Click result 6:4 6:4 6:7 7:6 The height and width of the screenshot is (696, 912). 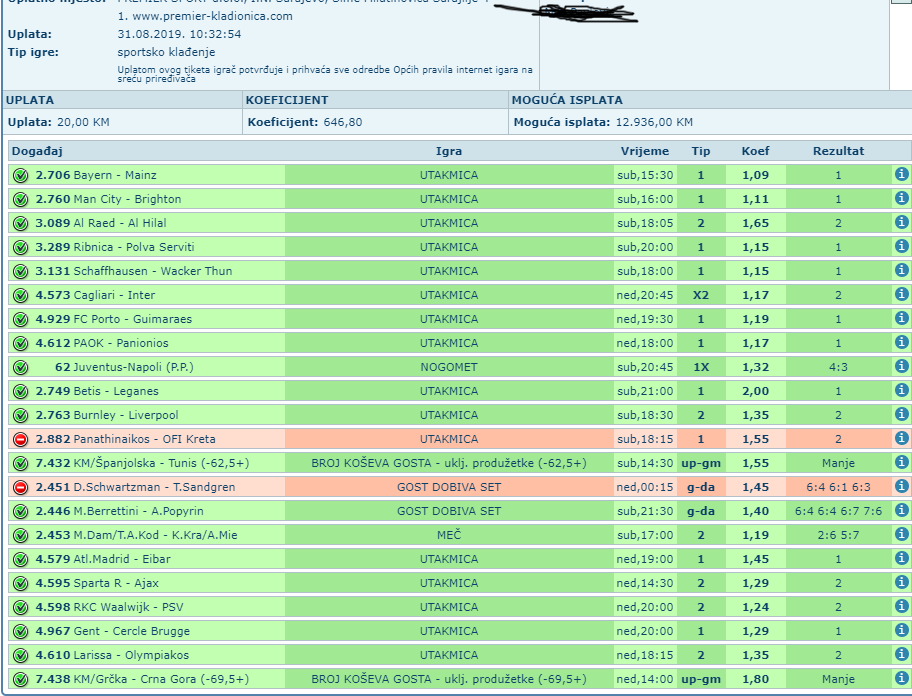(838, 511)
